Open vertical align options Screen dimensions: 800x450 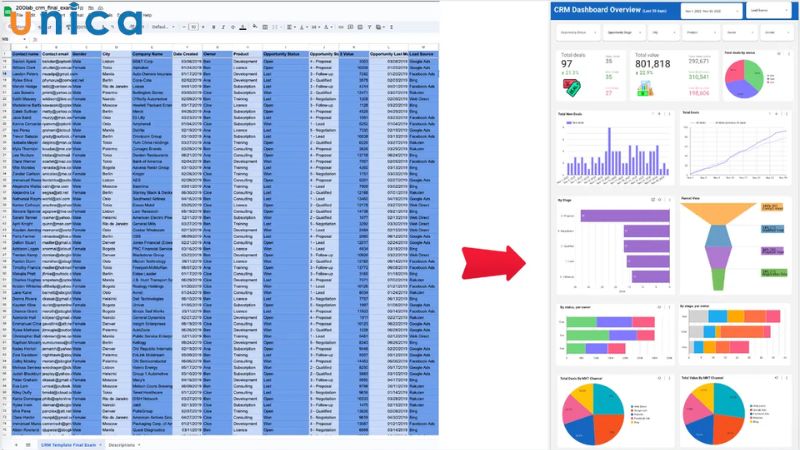click(x=303, y=27)
